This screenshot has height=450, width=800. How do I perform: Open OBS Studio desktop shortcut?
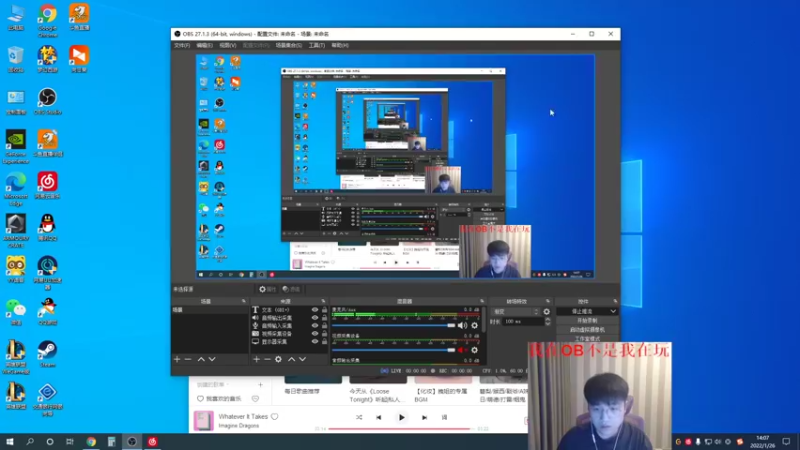(x=47, y=101)
